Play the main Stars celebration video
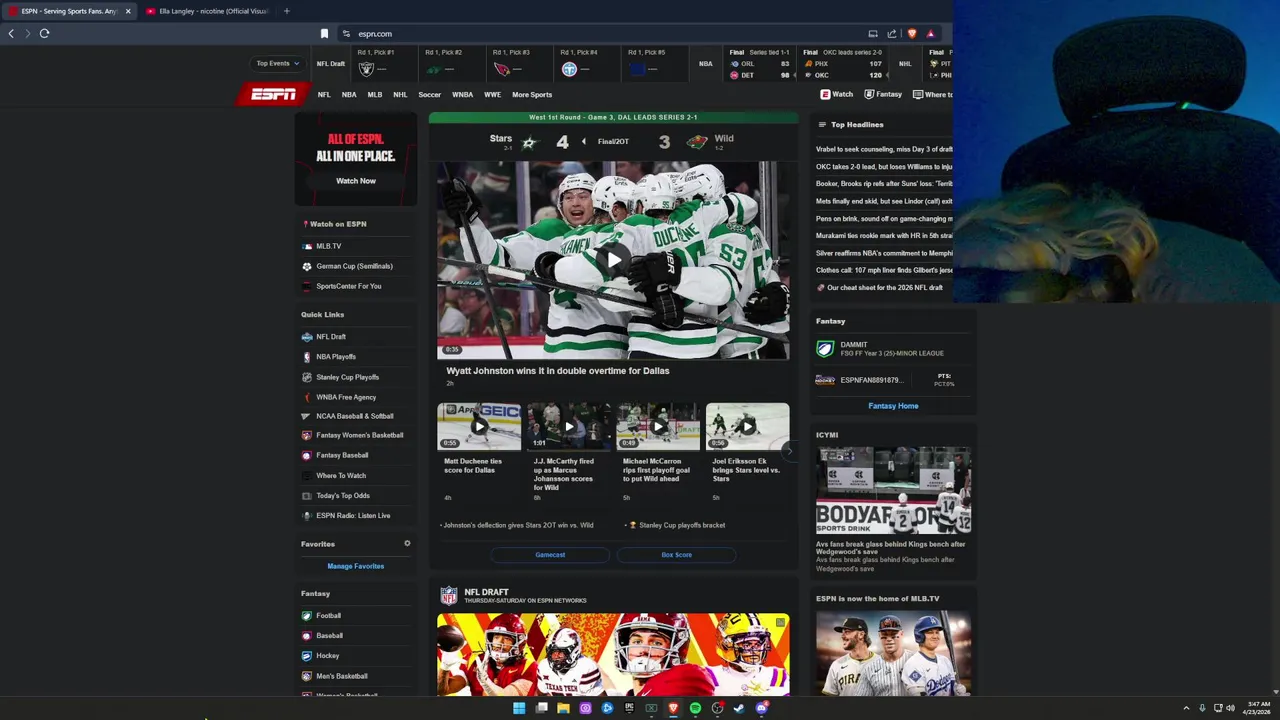The height and width of the screenshot is (720, 1280). [613, 260]
